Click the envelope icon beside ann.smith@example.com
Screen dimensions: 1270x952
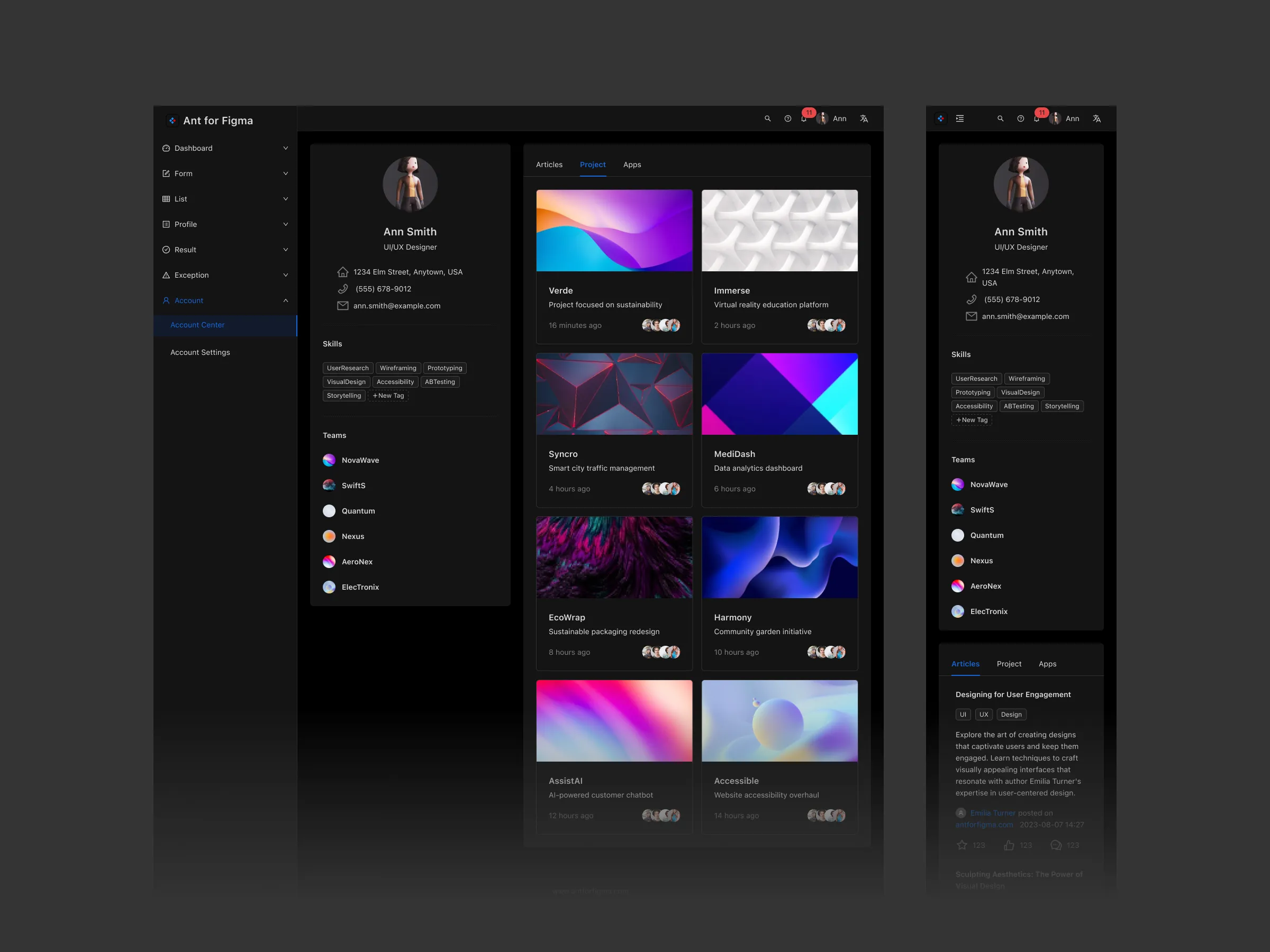[x=343, y=306]
